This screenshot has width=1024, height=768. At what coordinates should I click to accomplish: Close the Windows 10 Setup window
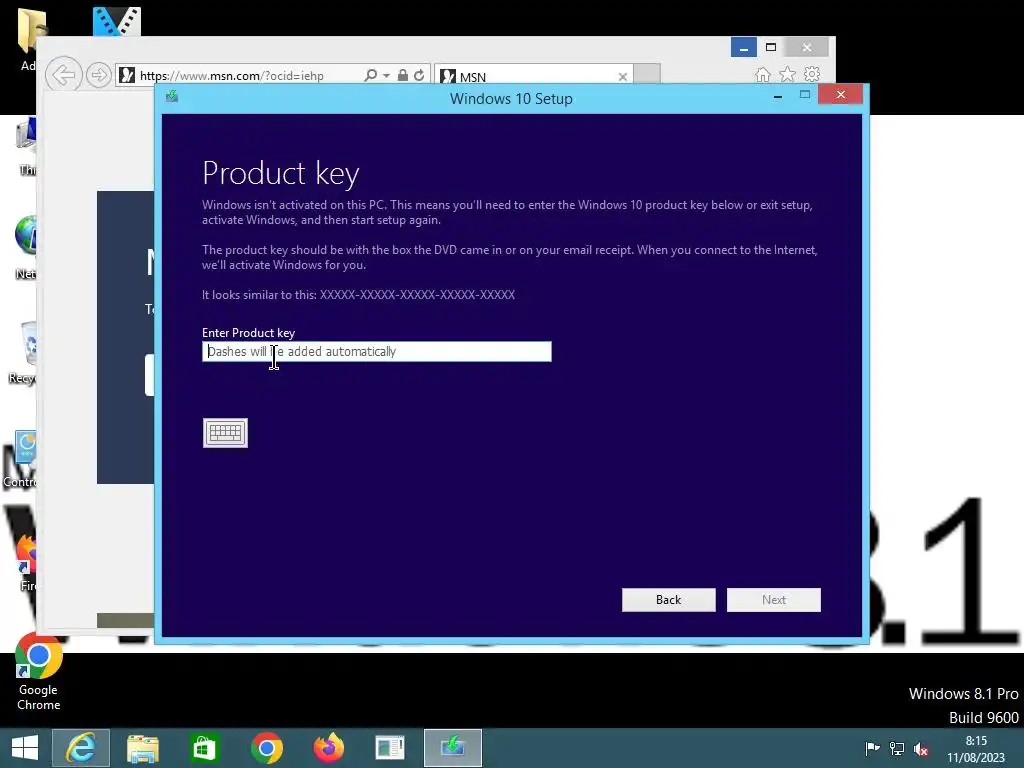[840, 95]
